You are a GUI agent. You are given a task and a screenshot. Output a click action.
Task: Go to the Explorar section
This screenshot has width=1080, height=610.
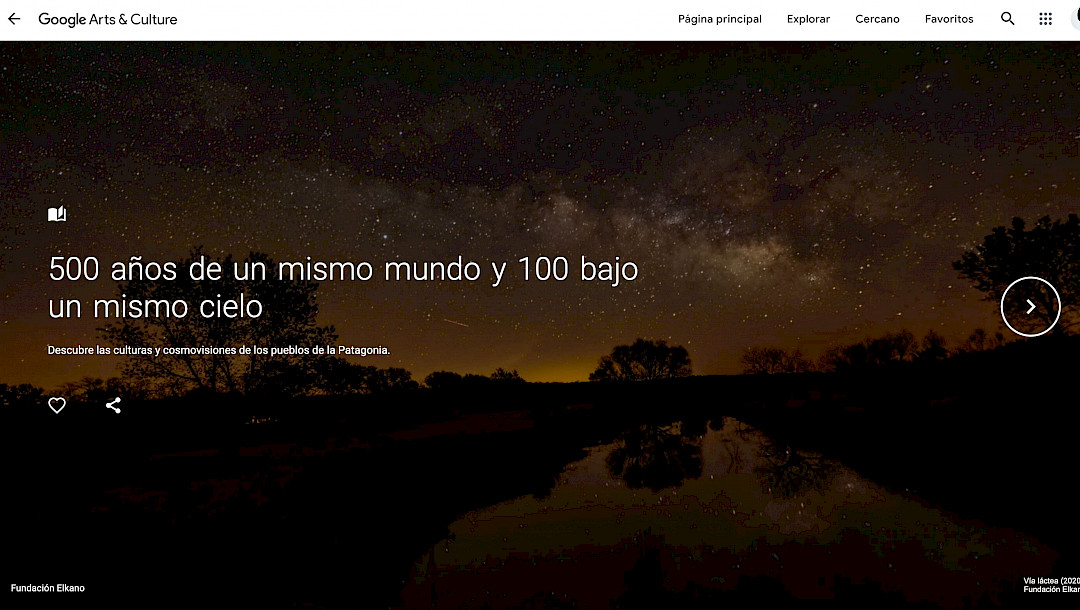point(808,19)
